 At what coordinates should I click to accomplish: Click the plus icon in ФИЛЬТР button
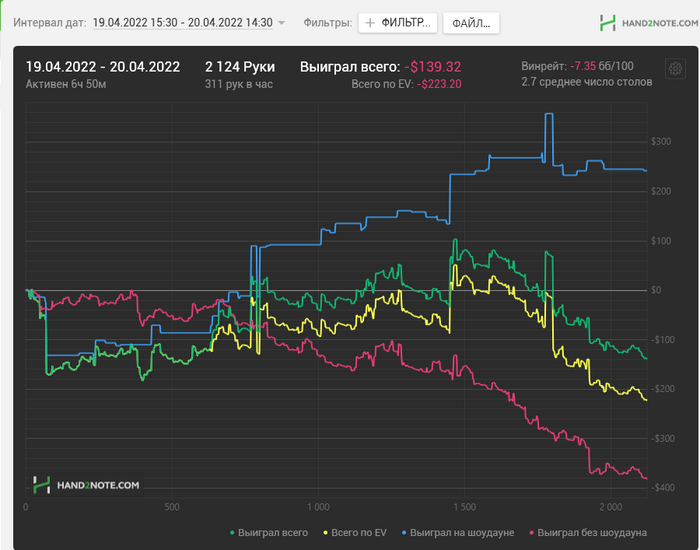coord(370,23)
